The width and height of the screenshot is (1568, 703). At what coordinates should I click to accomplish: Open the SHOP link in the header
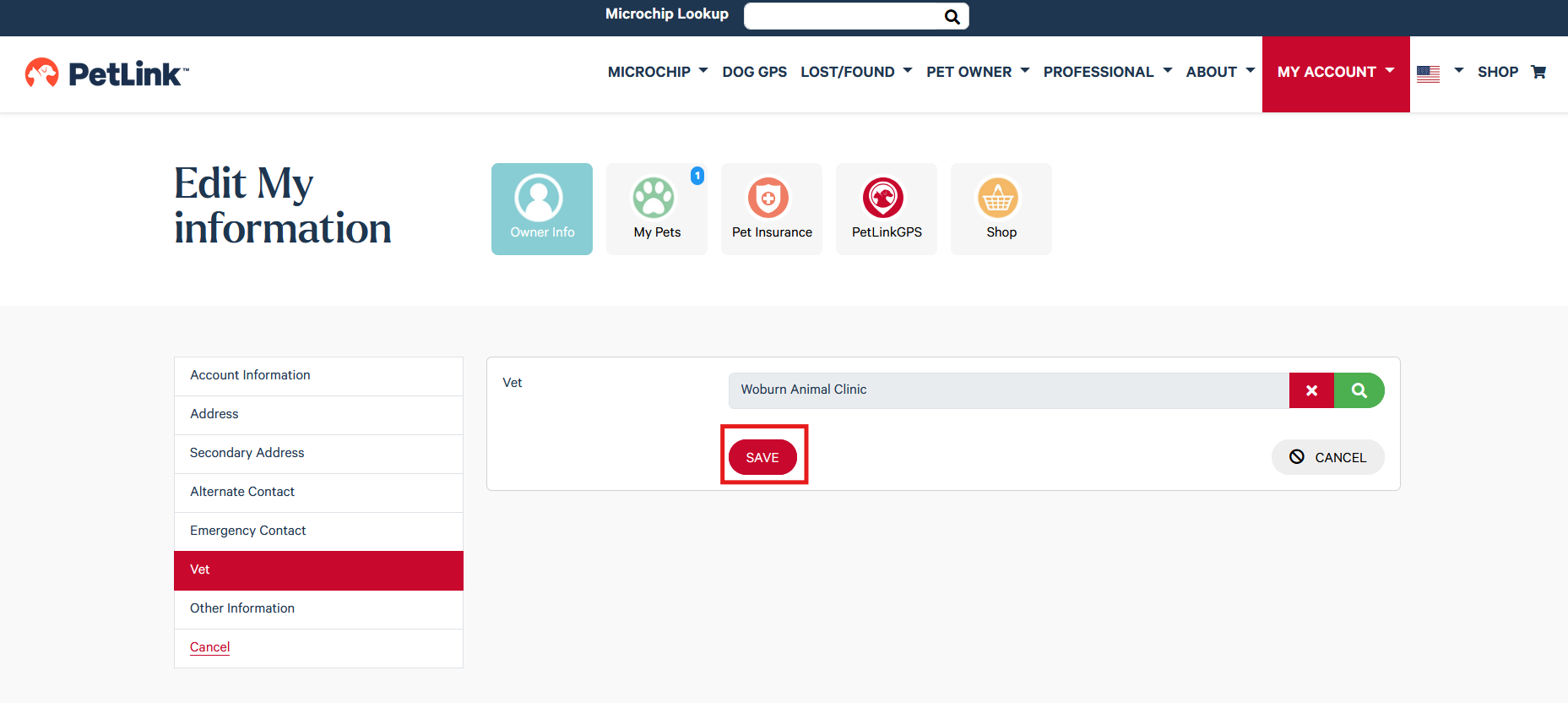point(1498,72)
